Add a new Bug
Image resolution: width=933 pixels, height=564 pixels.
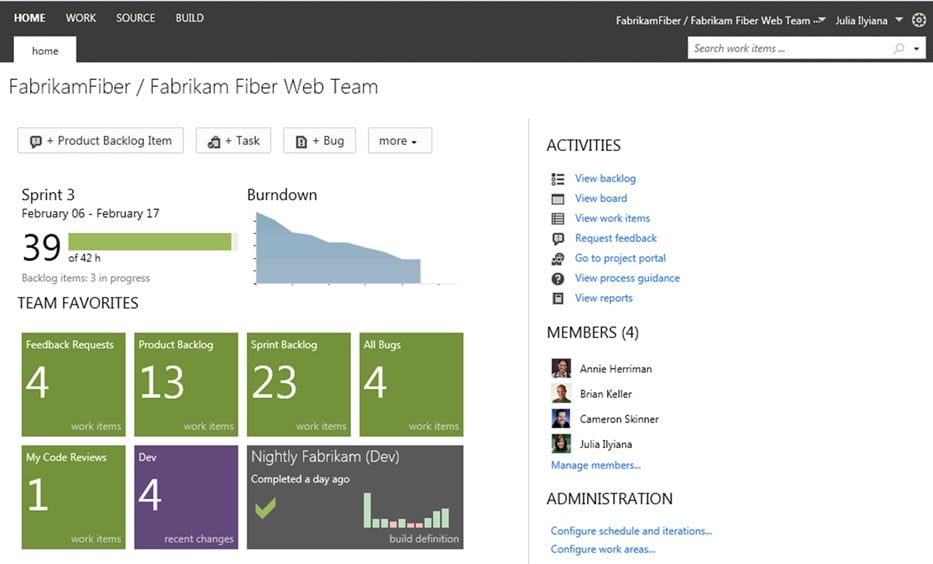(320, 140)
